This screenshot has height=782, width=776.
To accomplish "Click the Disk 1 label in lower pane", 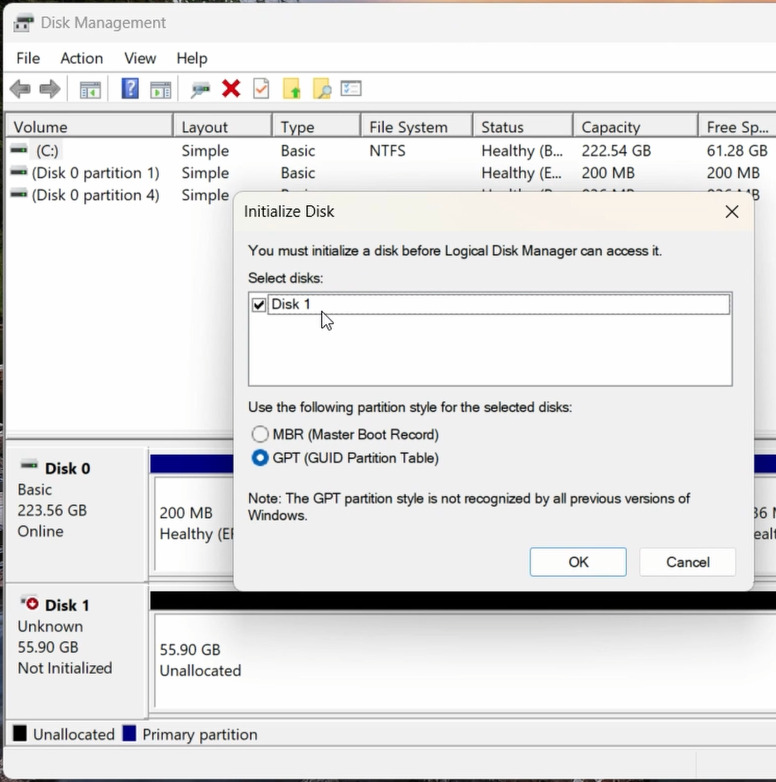I will tap(67, 605).
